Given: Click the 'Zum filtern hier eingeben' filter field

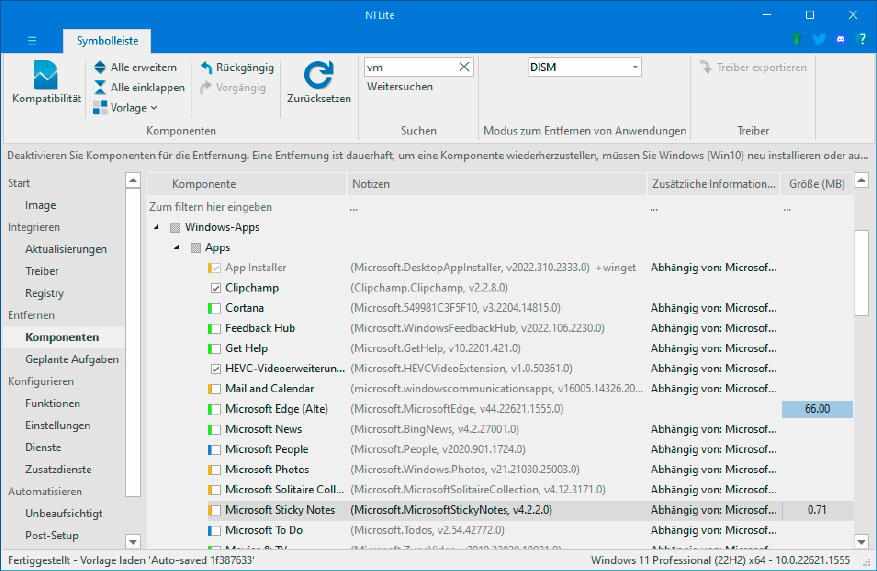Looking at the screenshot, I should coord(247,207).
